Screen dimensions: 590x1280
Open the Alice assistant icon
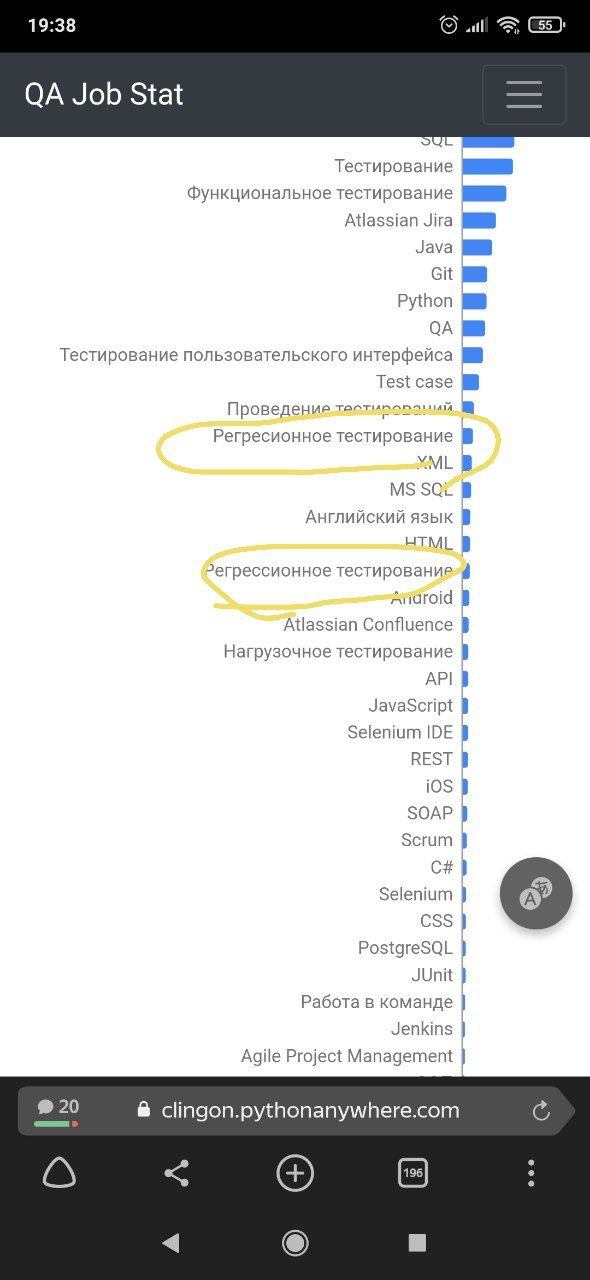tap(59, 1173)
